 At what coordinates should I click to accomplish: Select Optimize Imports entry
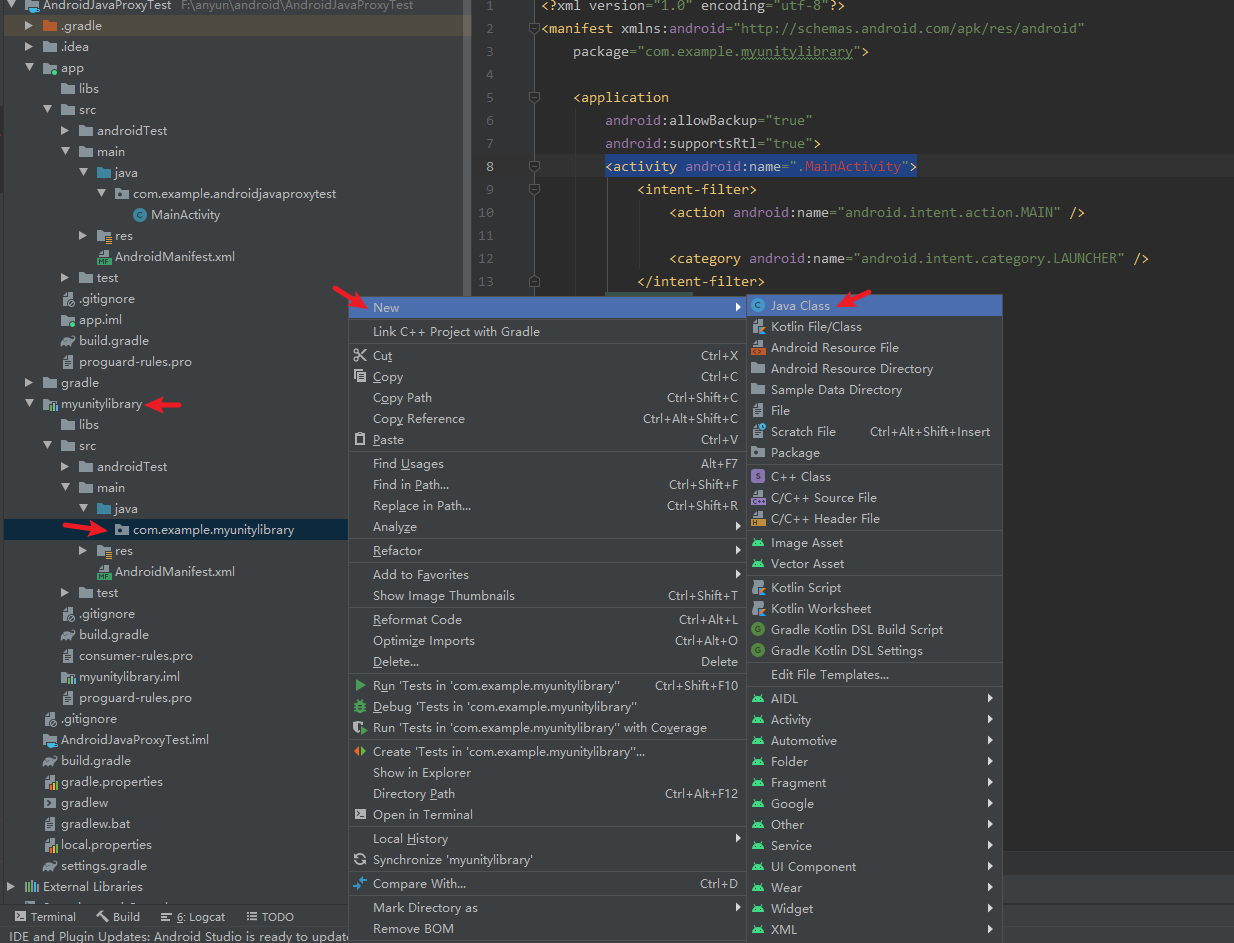pyautogui.click(x=548, y=641)
